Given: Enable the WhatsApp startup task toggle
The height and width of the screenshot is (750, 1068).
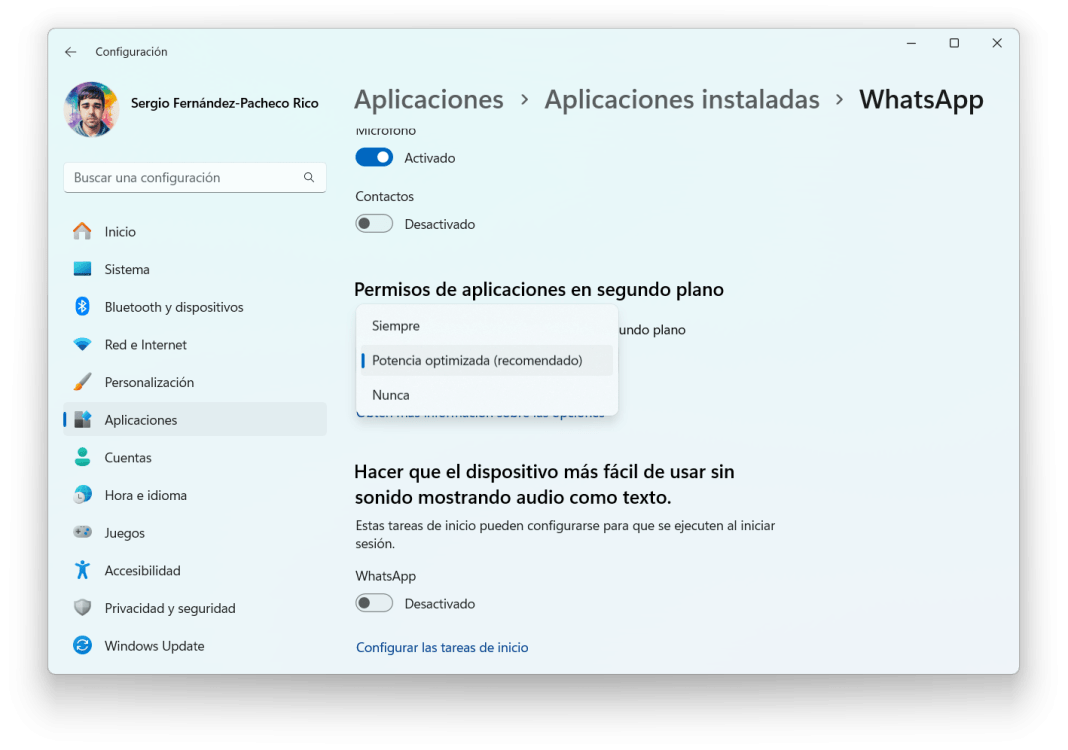Looking at the screenshot, I should 373,602.
